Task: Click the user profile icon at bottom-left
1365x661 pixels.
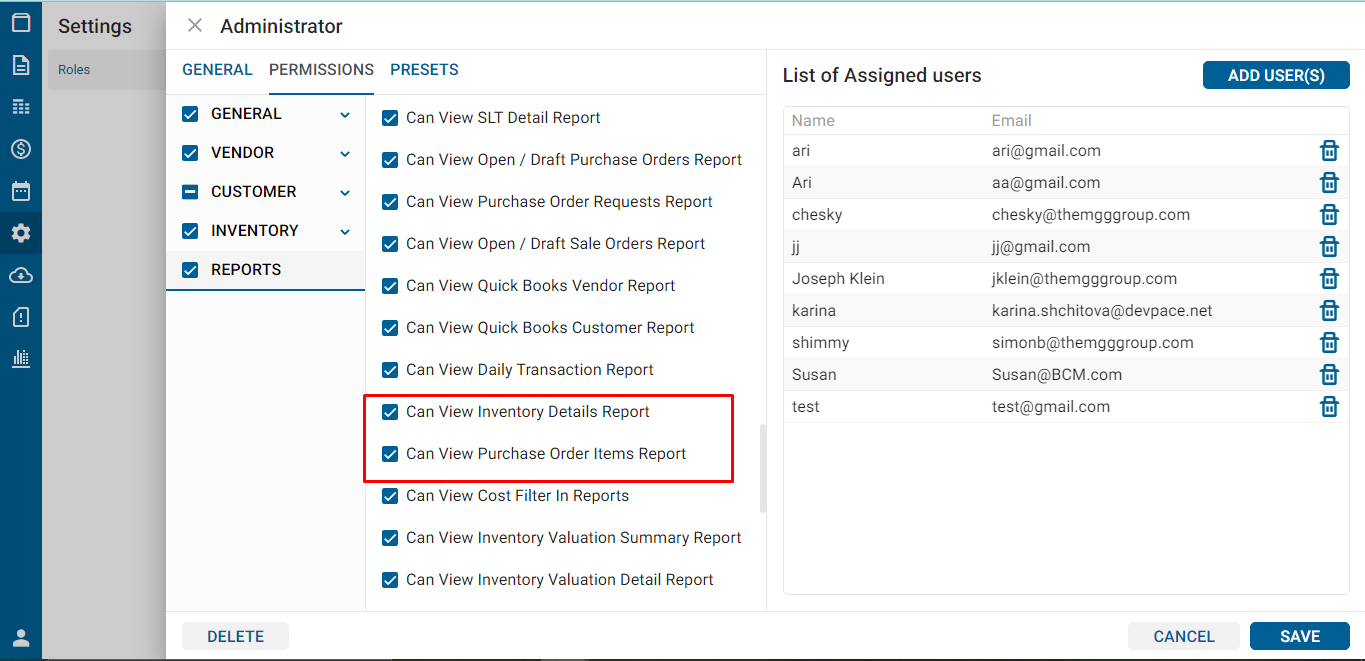Action: pos(21,638)
